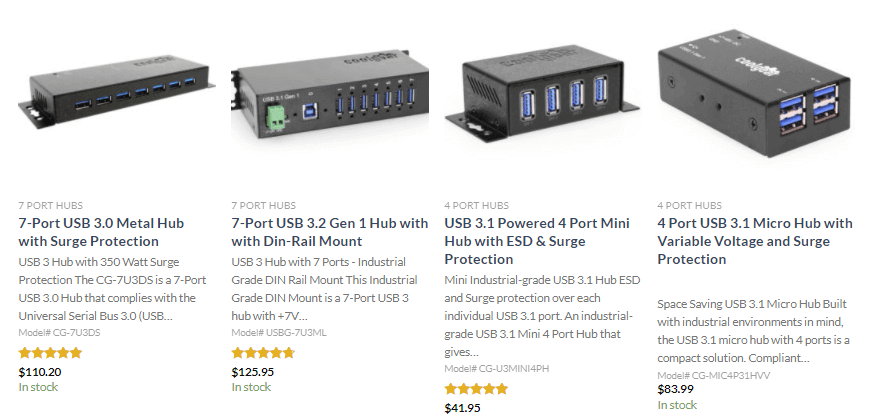Click the $110.20 price
The width and height of the screenshot is (876, 418).
(x=40, y=371)
